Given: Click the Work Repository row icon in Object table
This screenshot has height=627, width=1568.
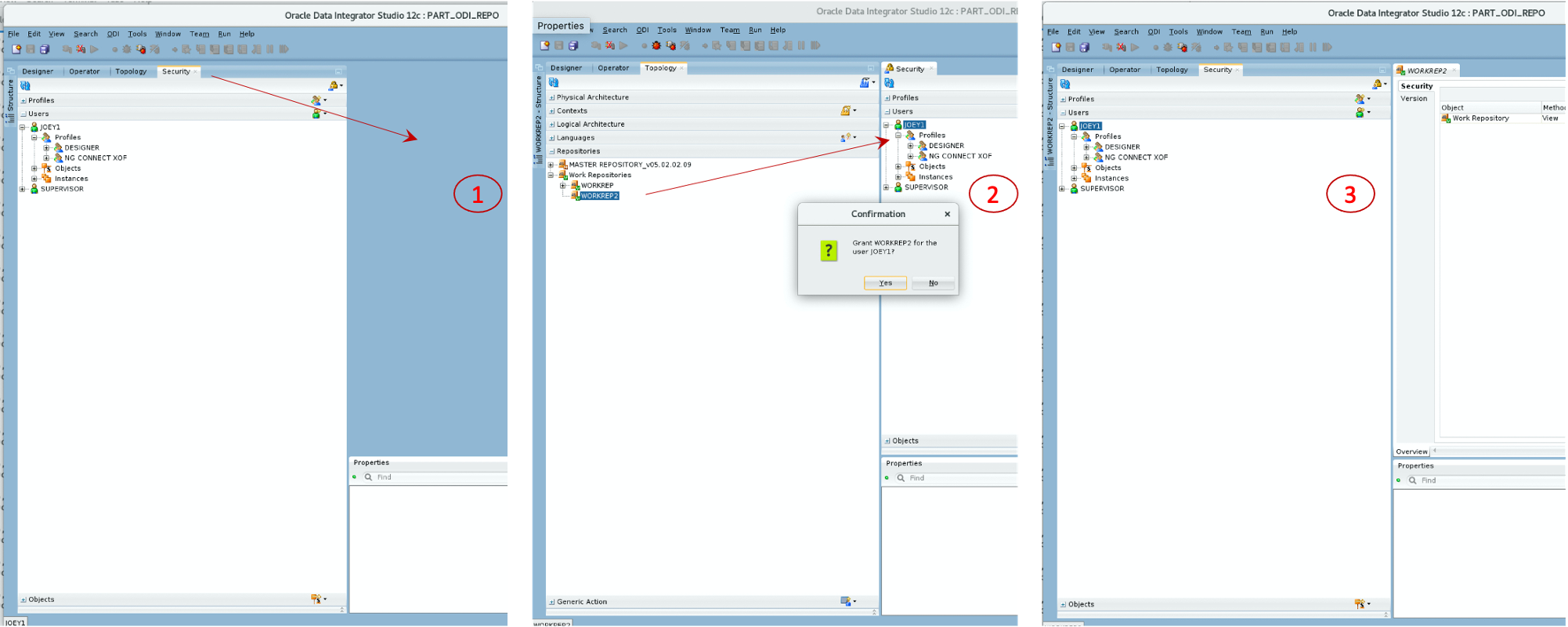Looking at the screenshot, I should 1446,118.
